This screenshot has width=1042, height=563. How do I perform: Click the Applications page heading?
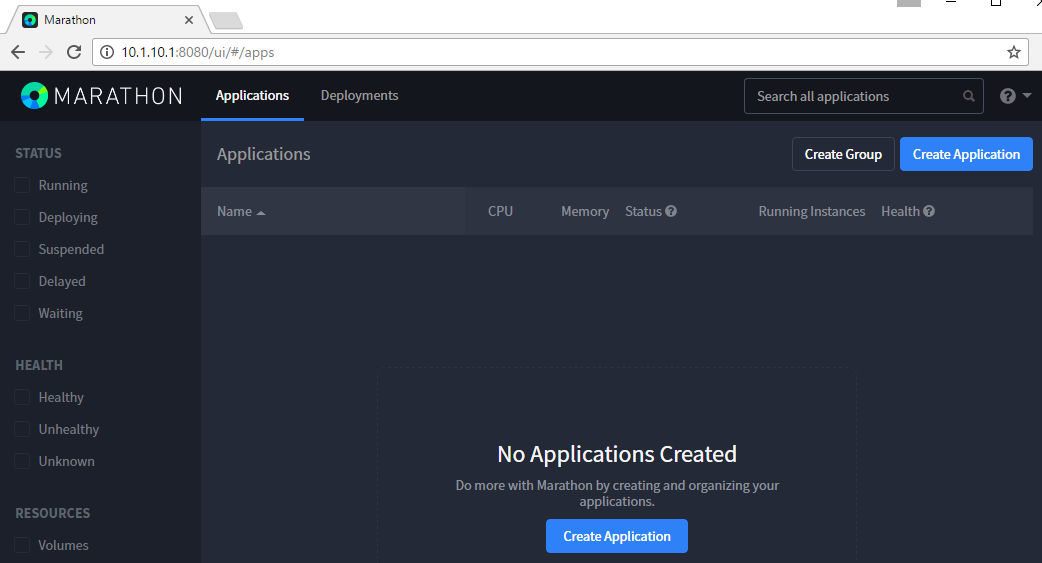point(264,154)
